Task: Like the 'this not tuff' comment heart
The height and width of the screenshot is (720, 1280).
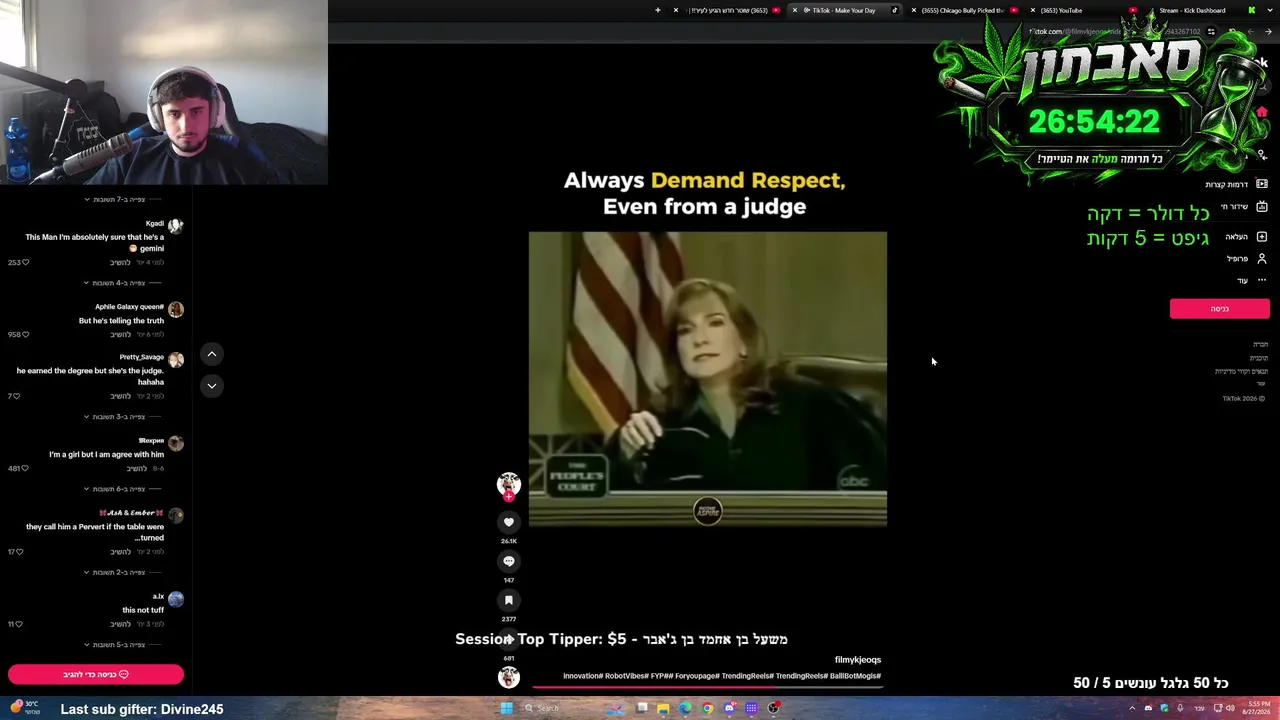Action: 18,624
